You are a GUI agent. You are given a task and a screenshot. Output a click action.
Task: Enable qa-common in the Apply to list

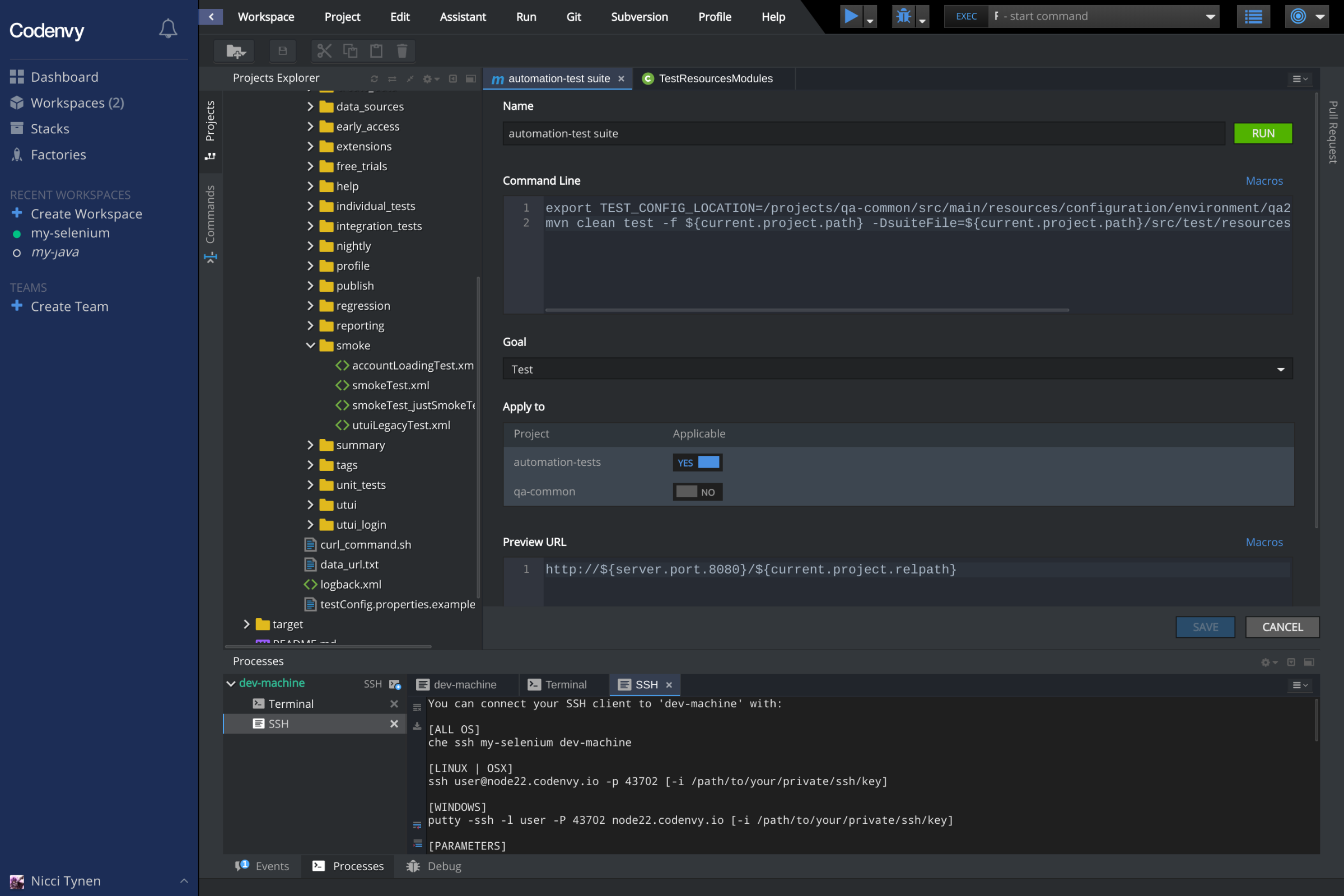click(x=697, y=492)
